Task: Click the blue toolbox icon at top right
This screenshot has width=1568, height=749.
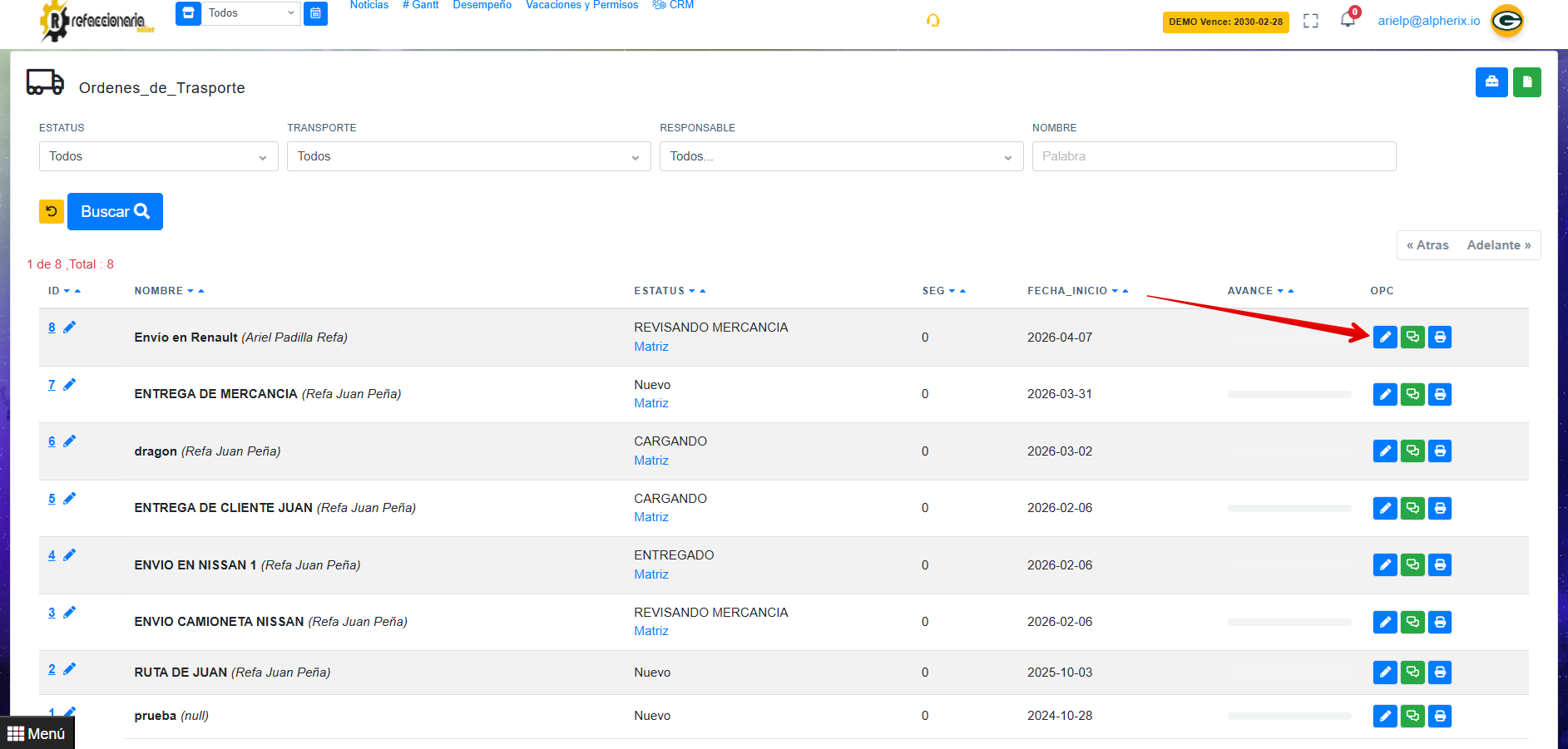Action: point(1491,82)
